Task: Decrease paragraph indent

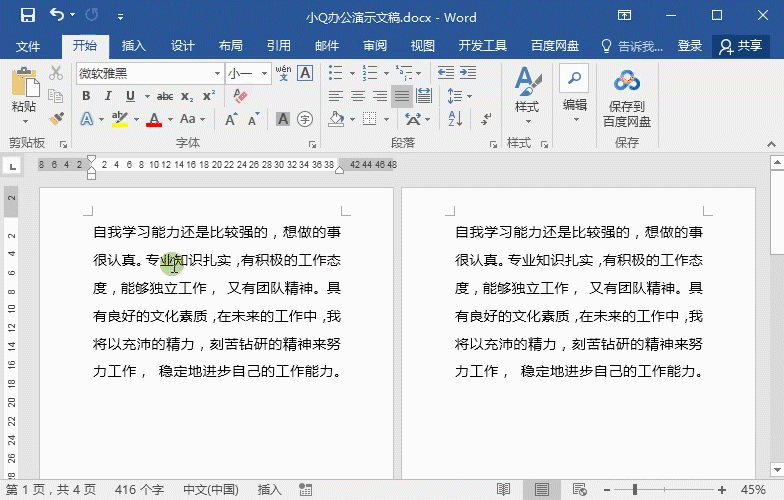Action: (446, 73)
